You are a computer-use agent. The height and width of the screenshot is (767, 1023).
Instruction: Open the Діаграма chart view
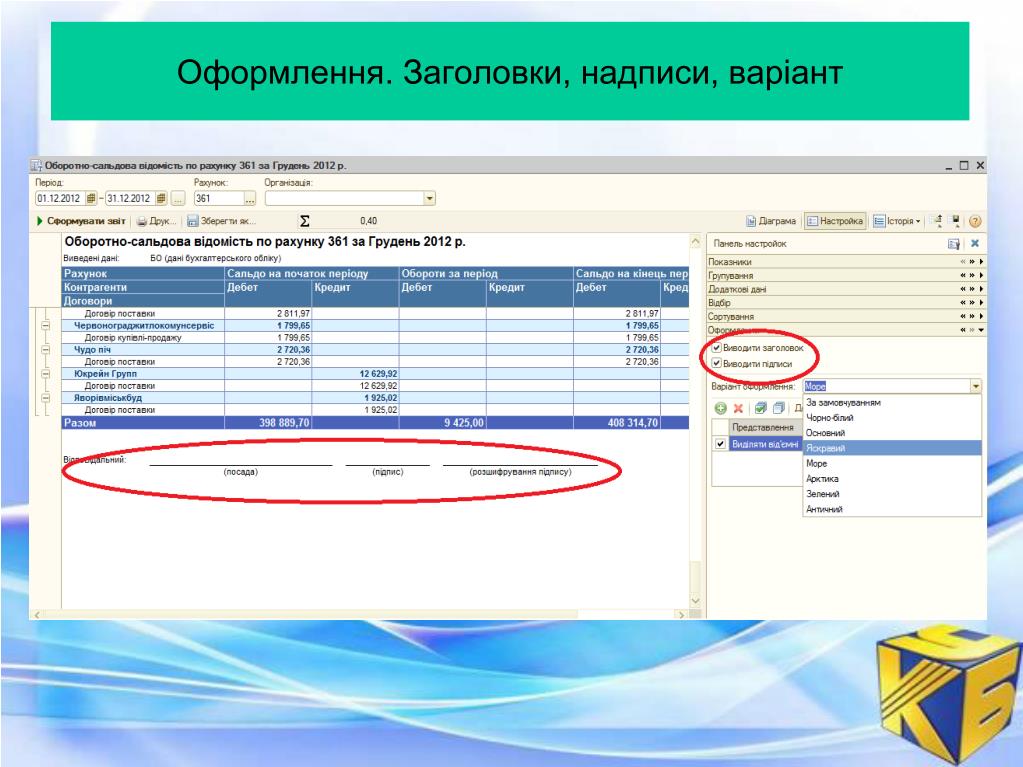tap(771, 221)
